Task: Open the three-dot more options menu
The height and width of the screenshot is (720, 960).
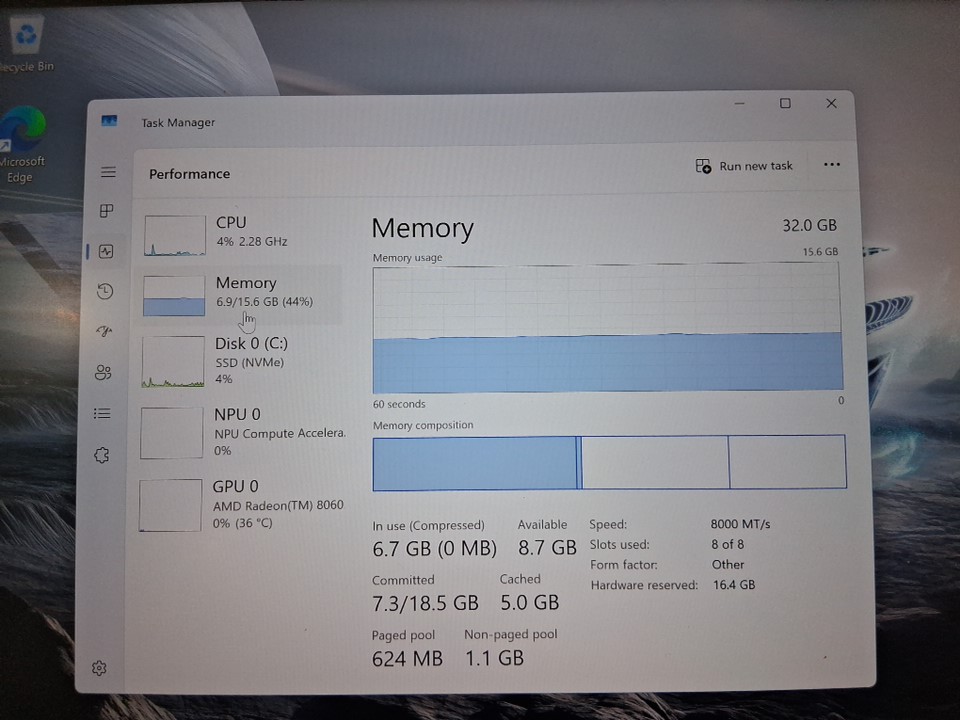Action: click(x=831, y=165)
